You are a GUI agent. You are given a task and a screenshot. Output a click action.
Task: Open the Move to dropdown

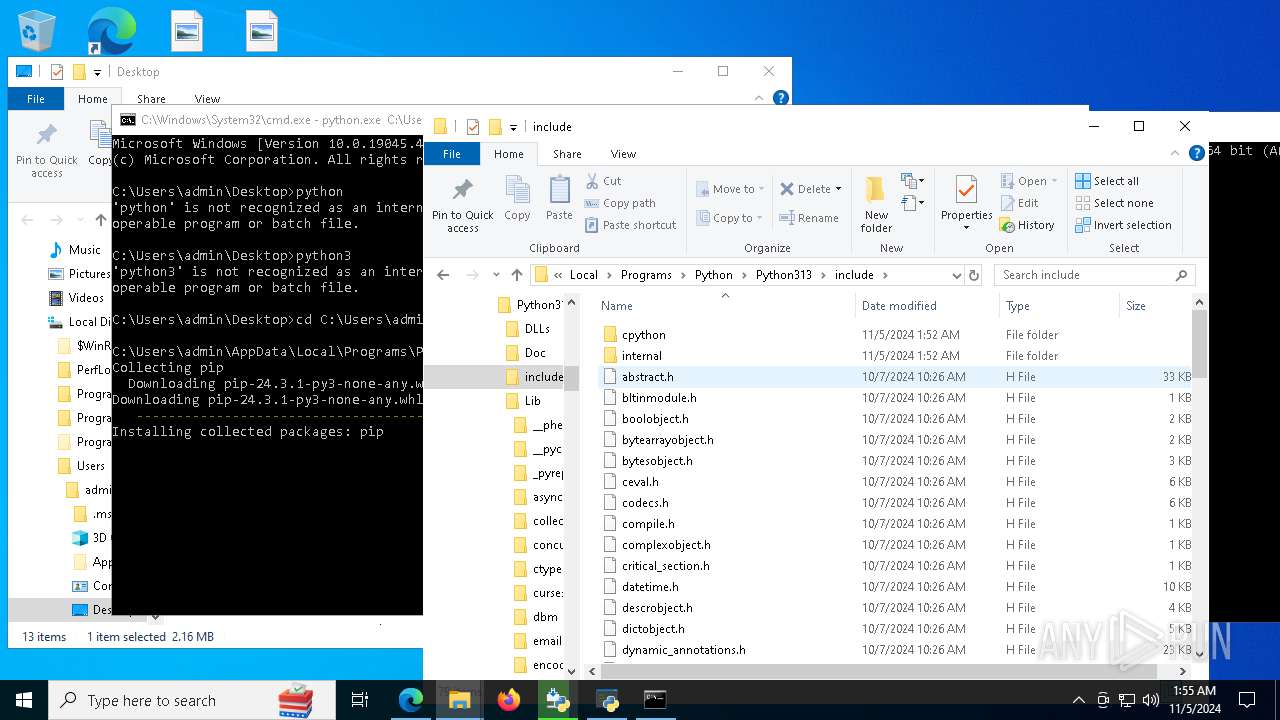pyautogui.click(x=730, y=189)
